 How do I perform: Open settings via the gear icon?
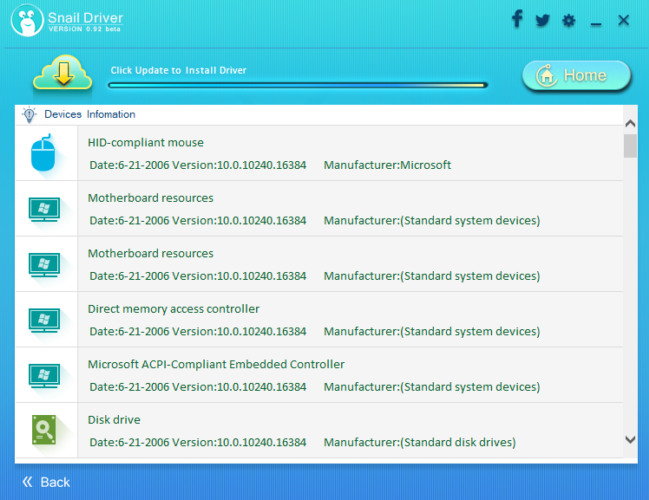point(569,20)
